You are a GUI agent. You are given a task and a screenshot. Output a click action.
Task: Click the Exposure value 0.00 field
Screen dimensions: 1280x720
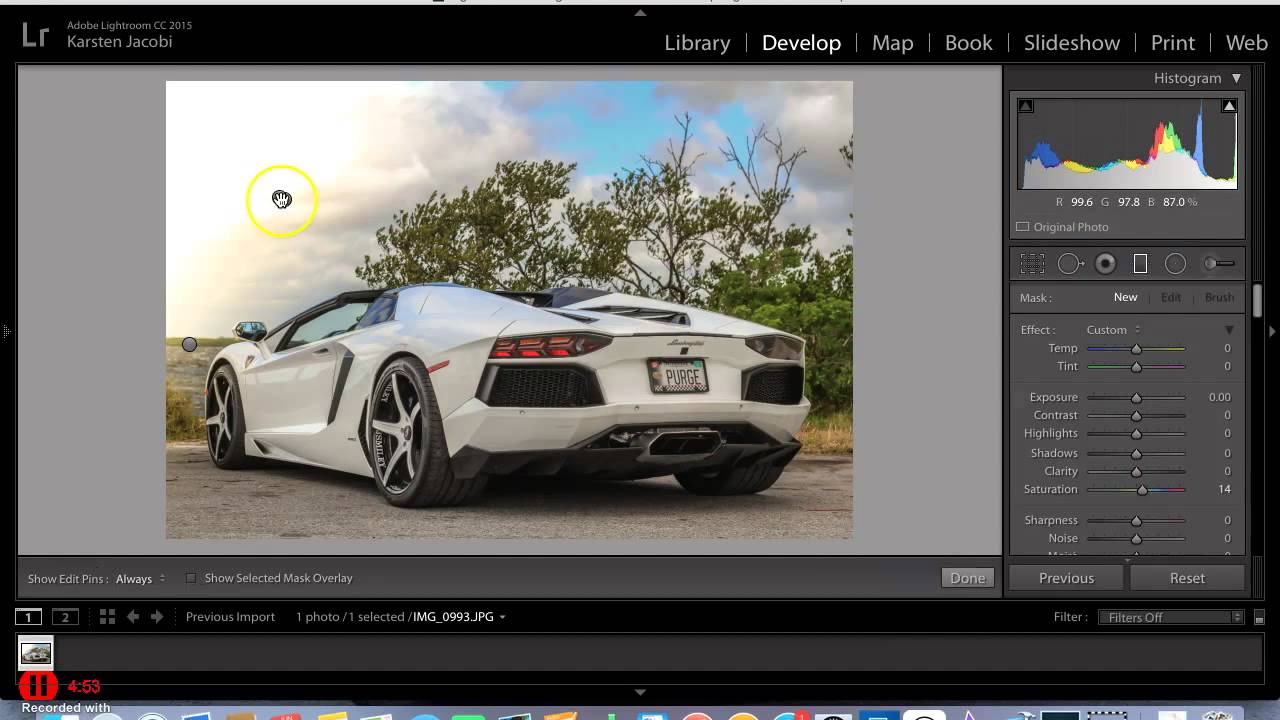click(1219, 397)
